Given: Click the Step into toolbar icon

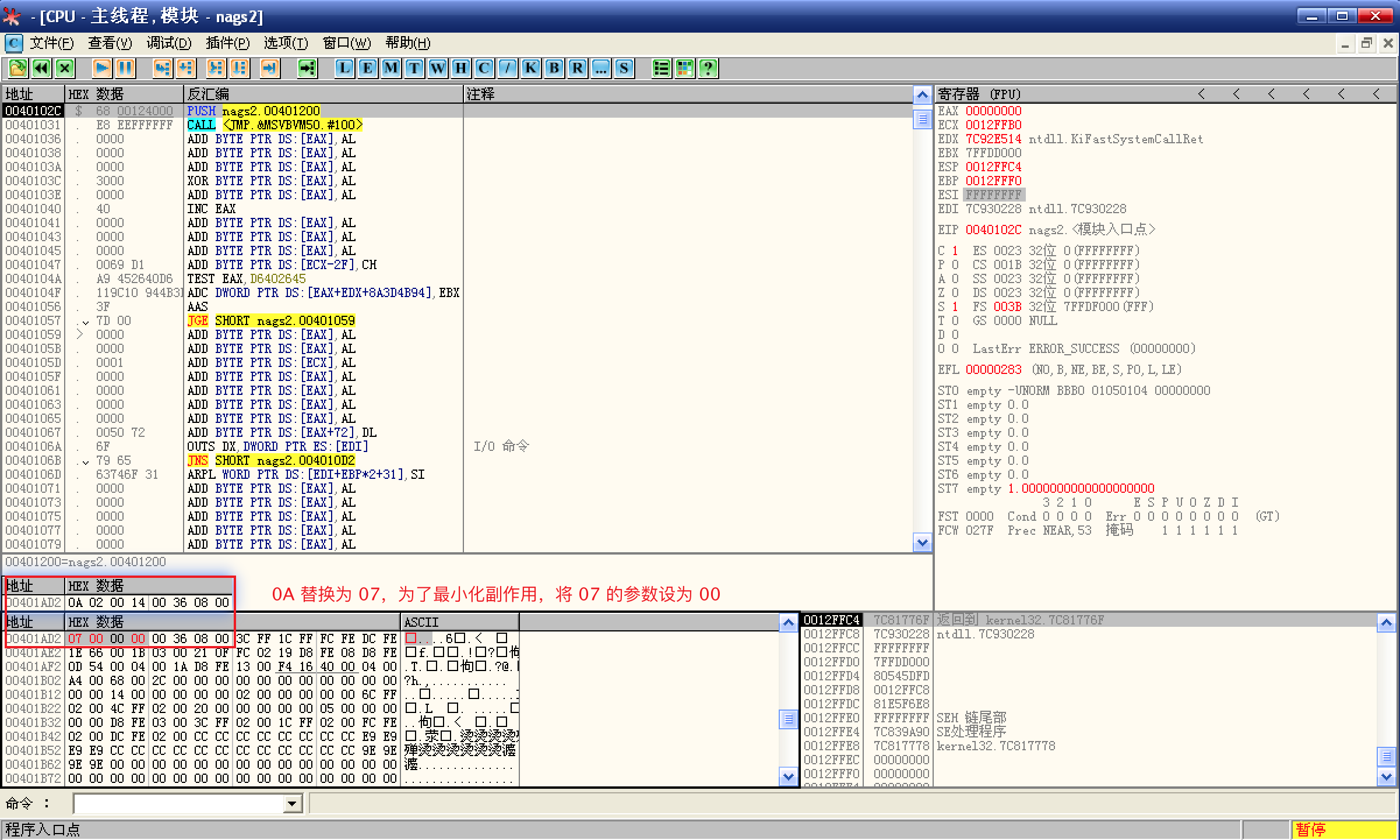Looking at the screenshot, I should coord(162,68).
